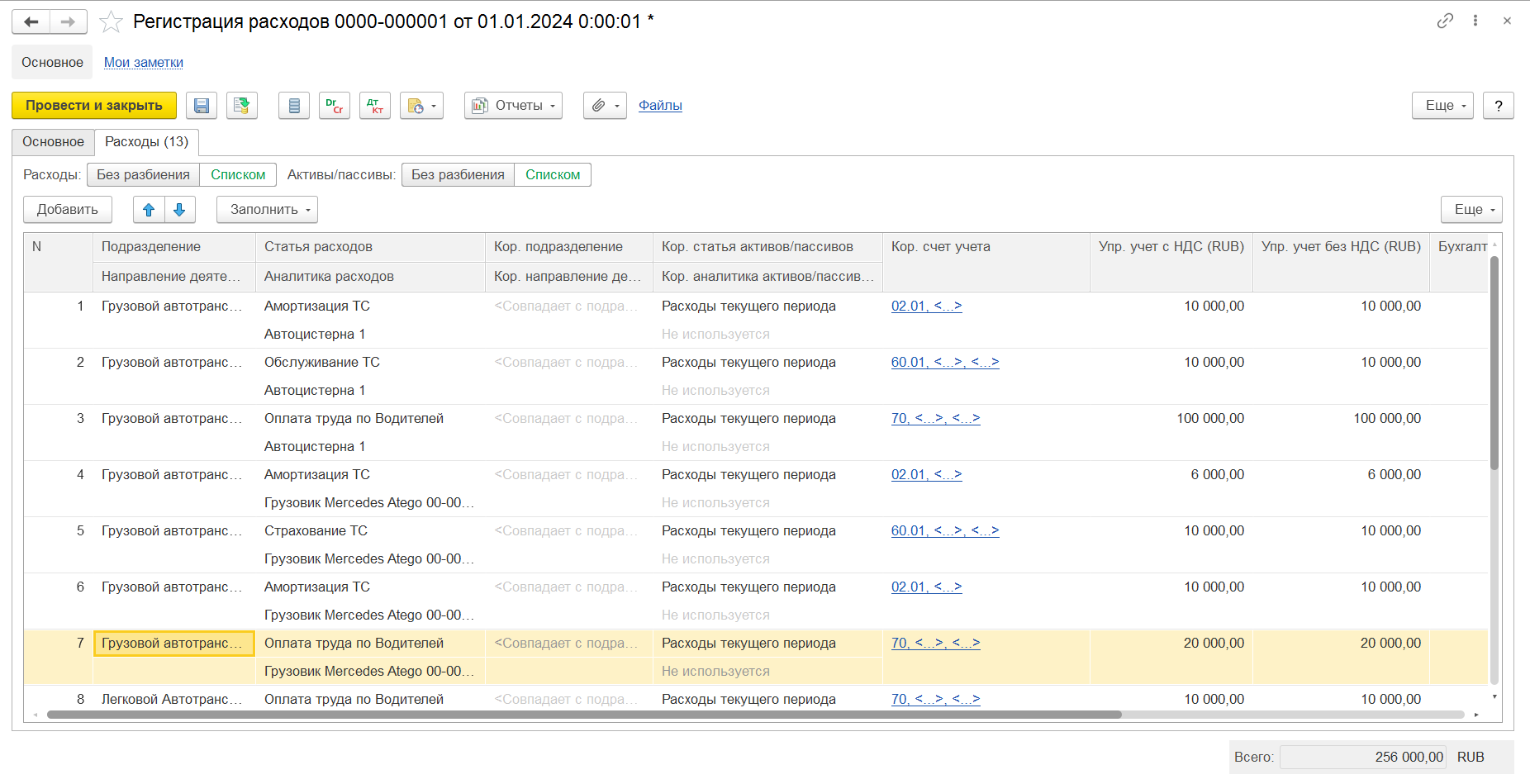
Task: Add document to favorites with star icon
Action: 111,22
